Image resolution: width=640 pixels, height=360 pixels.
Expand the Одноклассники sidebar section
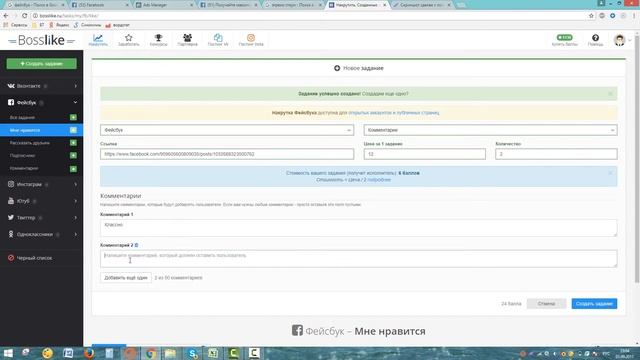click(x=41, y=234)
